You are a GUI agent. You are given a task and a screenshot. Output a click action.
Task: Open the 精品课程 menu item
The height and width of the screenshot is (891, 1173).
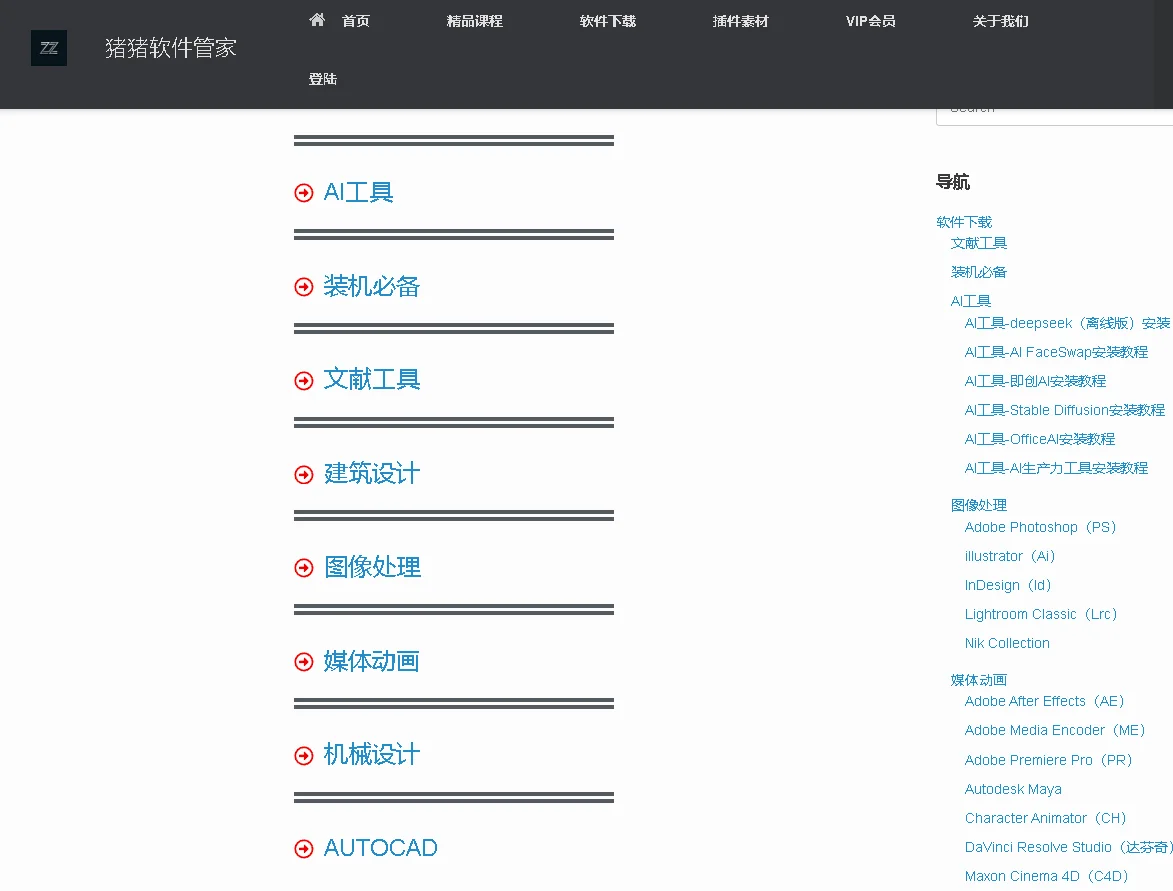coord(473,21)
